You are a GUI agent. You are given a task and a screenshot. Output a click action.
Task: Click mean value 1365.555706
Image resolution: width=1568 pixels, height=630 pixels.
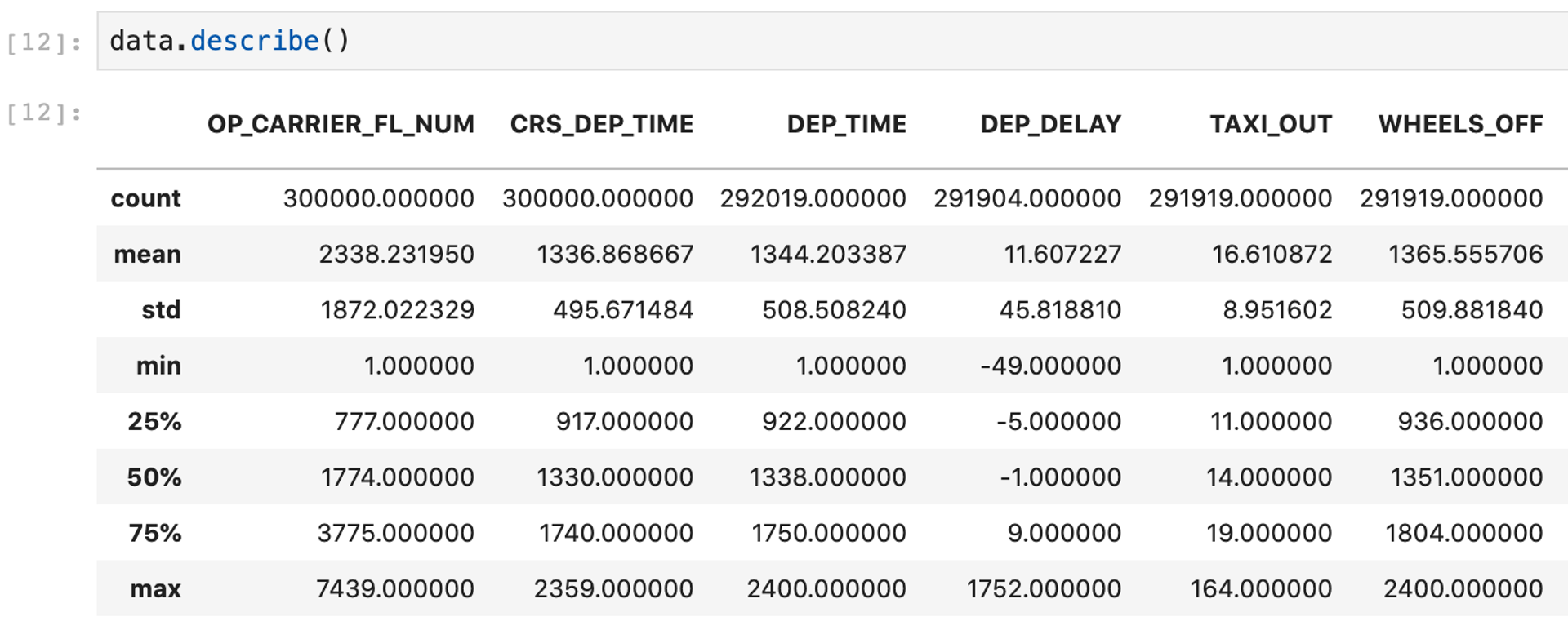tap(1466, 255)
